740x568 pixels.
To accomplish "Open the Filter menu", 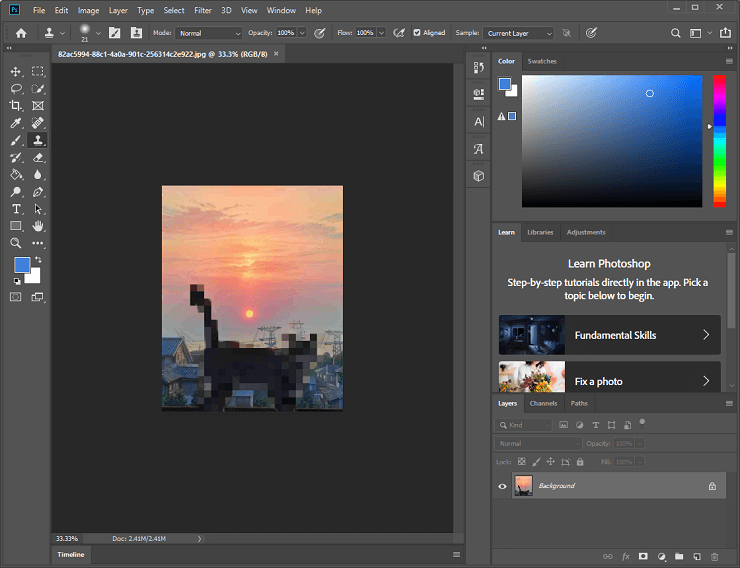I will (x=203, y=10).
